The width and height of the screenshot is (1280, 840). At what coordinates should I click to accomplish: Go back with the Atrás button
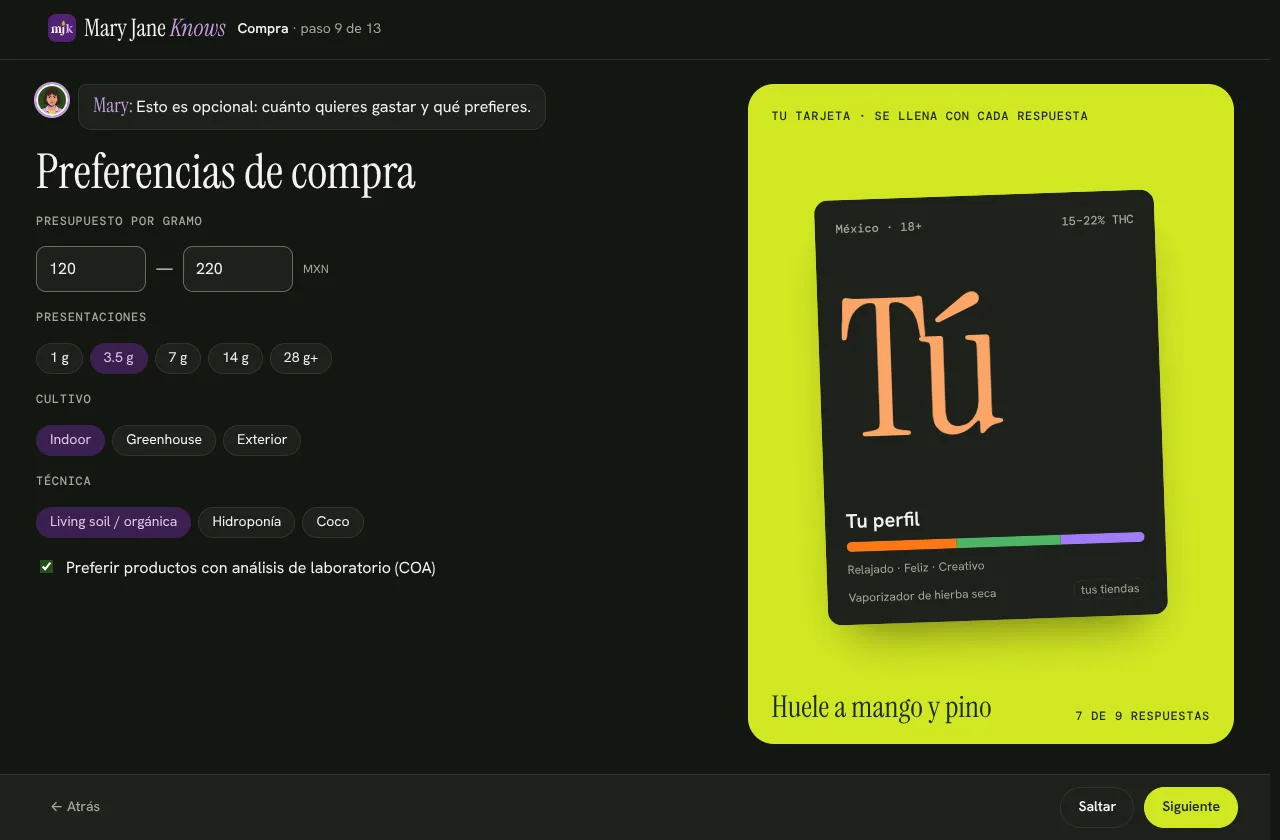click(75, 807)
